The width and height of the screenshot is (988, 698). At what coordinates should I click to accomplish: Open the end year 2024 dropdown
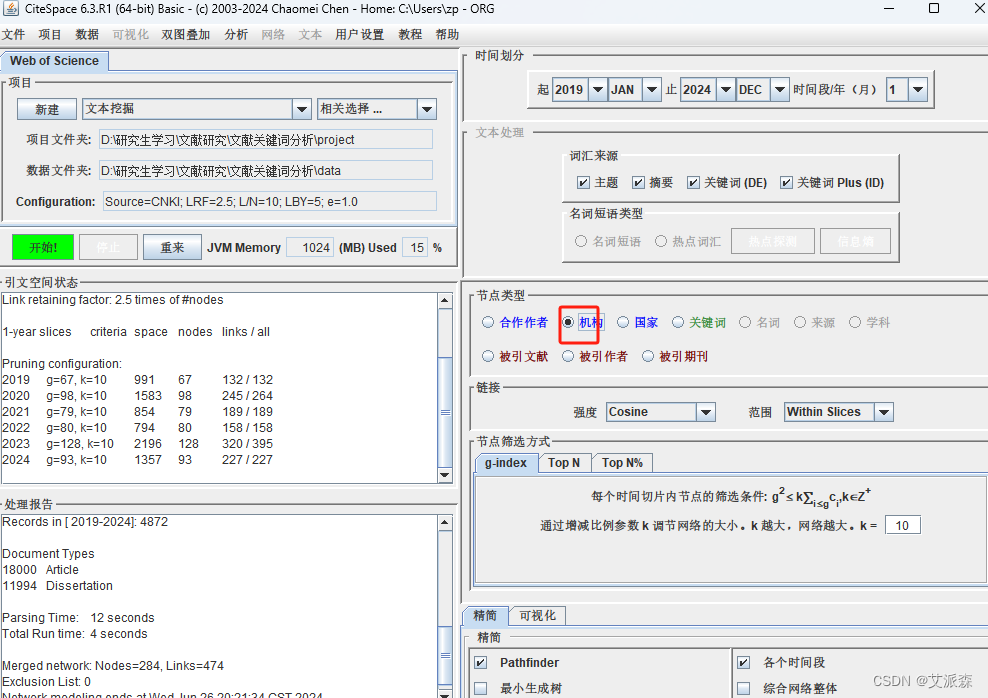(726, 89)
